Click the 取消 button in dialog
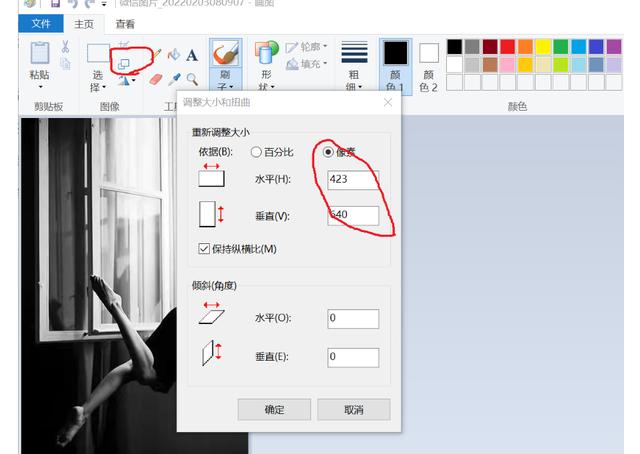This screenshot has width=640, height=454. 353,410
